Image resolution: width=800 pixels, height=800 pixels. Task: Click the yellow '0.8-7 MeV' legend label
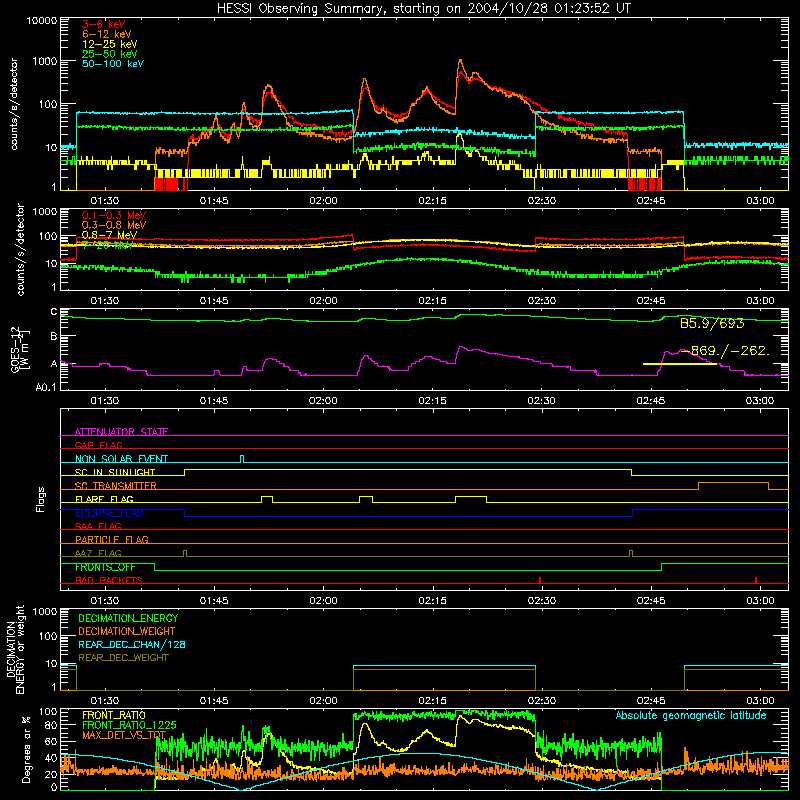click(x=109, y=235)
